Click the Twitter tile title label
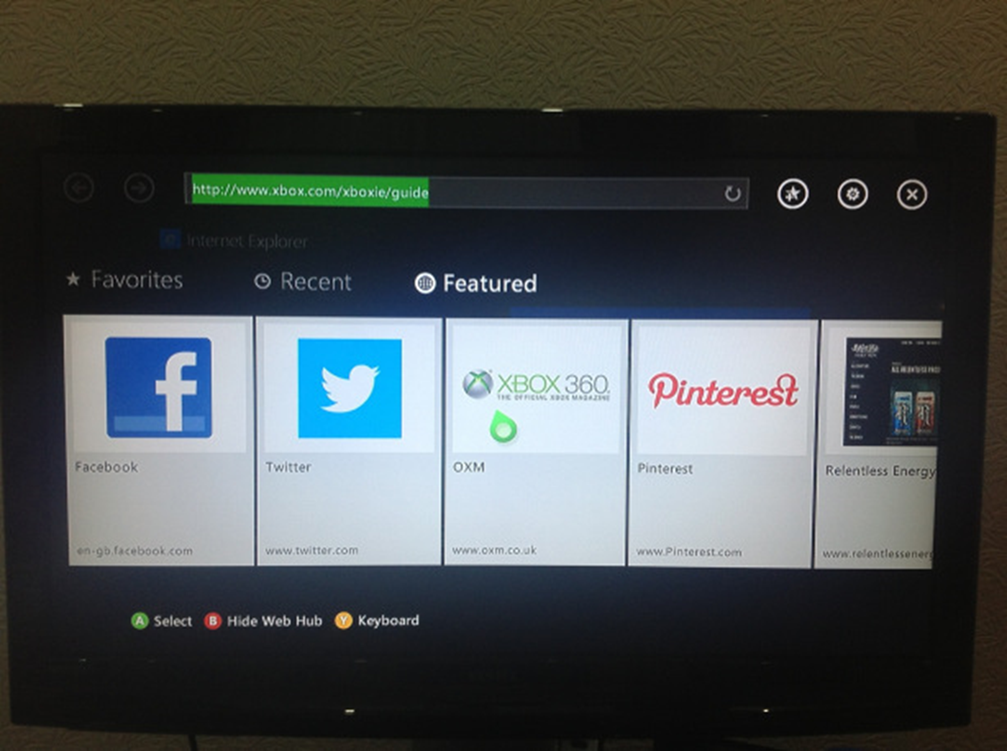 [x=288, y=467]
